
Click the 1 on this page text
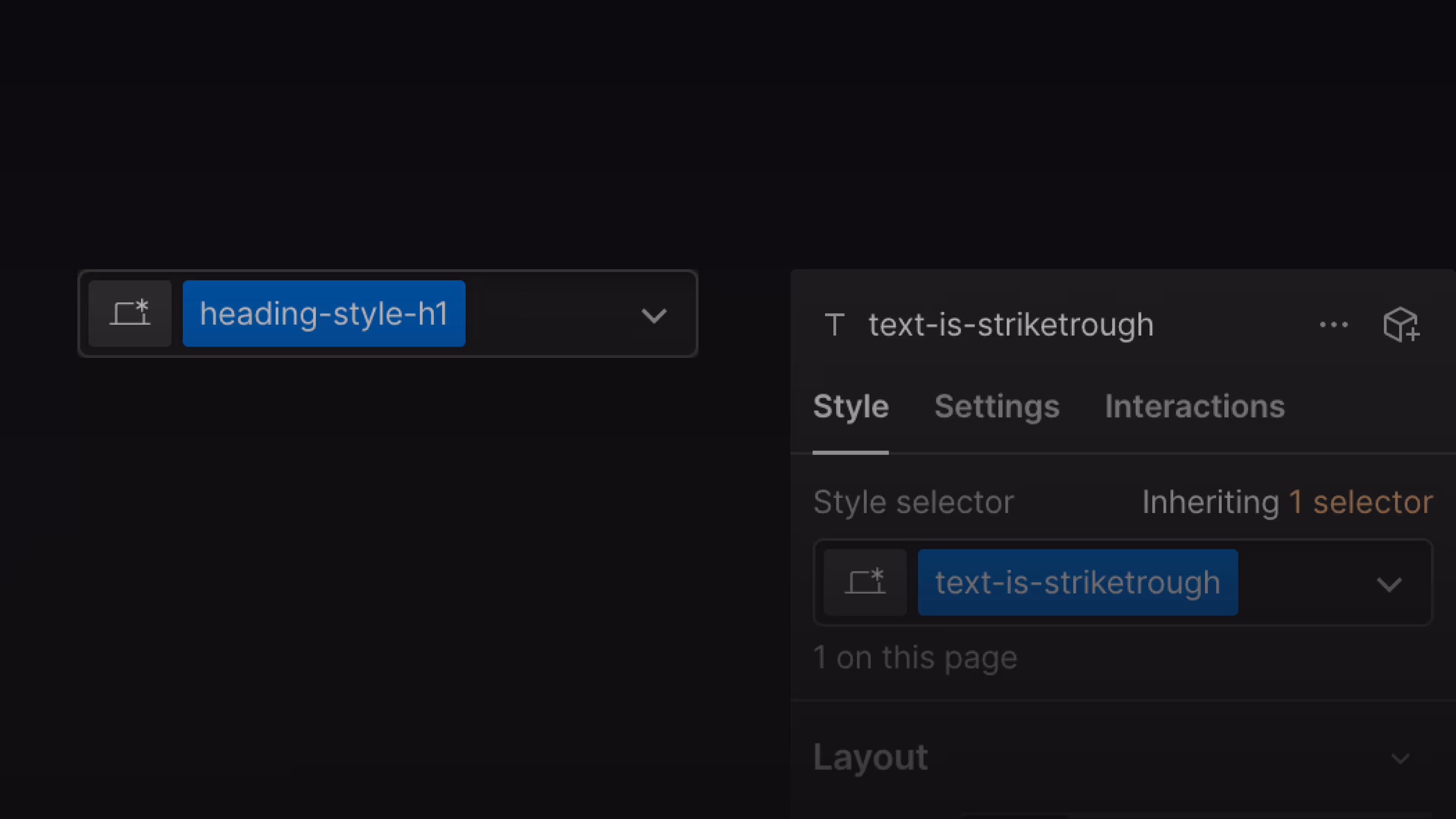click(x=915, y=658)
